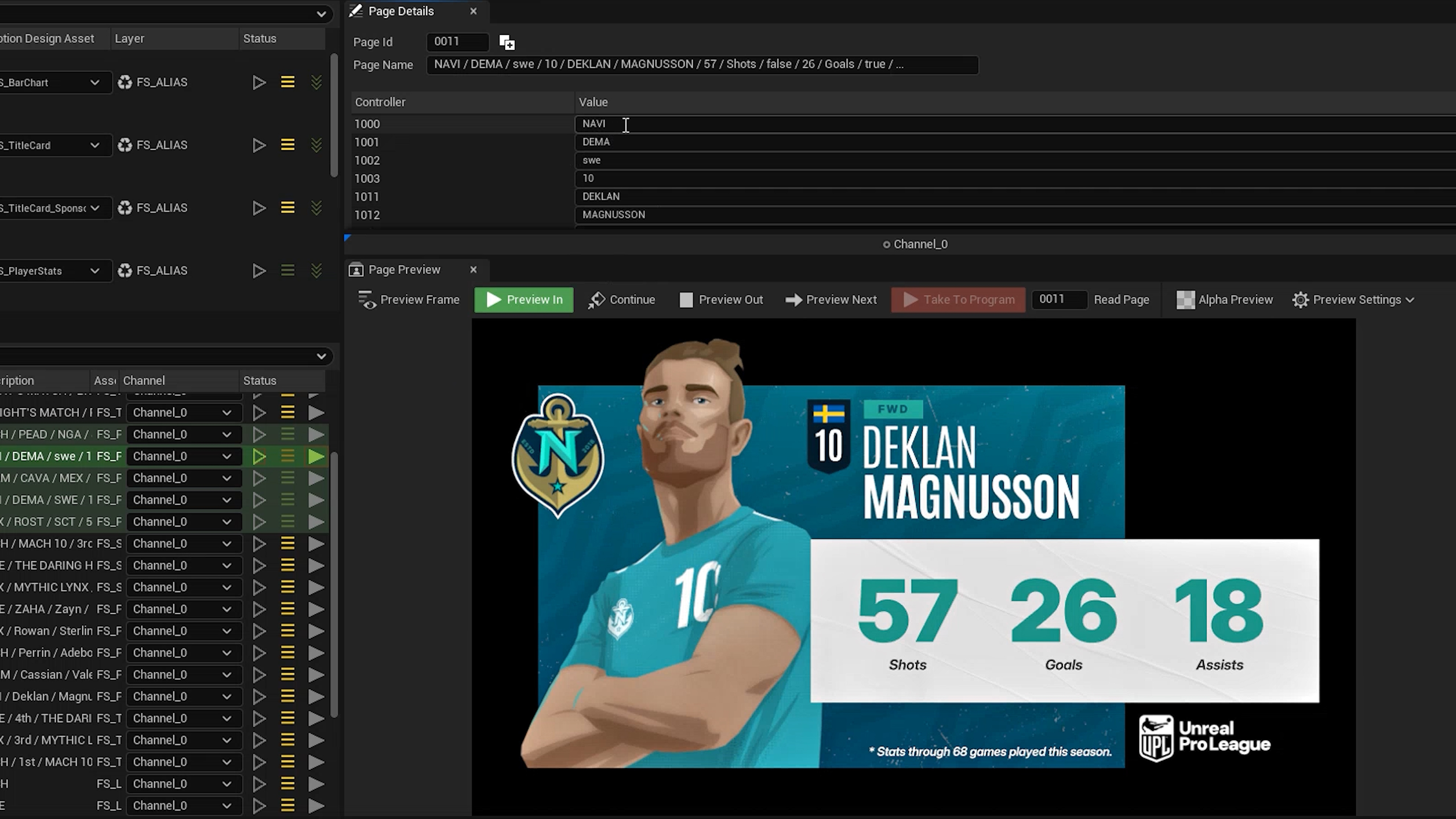This screenshot has height=819, width=1456.
Task: Click double-chevron icon on FS_PlayerStats row
Action: [x=317, y=271]
